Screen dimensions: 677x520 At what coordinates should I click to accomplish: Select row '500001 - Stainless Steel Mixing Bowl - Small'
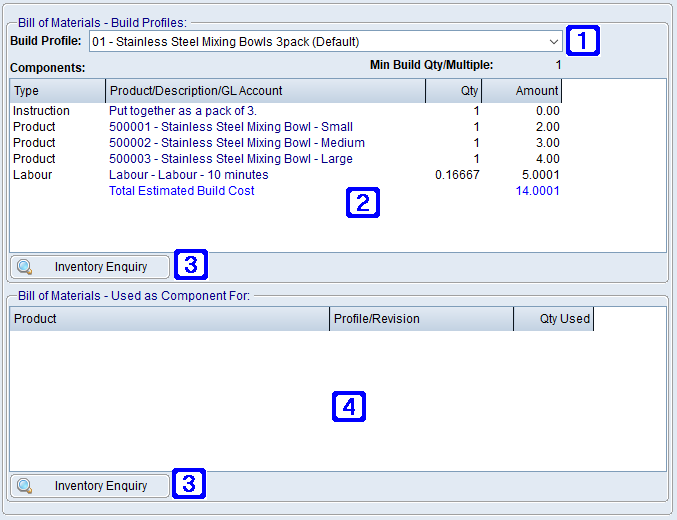point(286,127)
